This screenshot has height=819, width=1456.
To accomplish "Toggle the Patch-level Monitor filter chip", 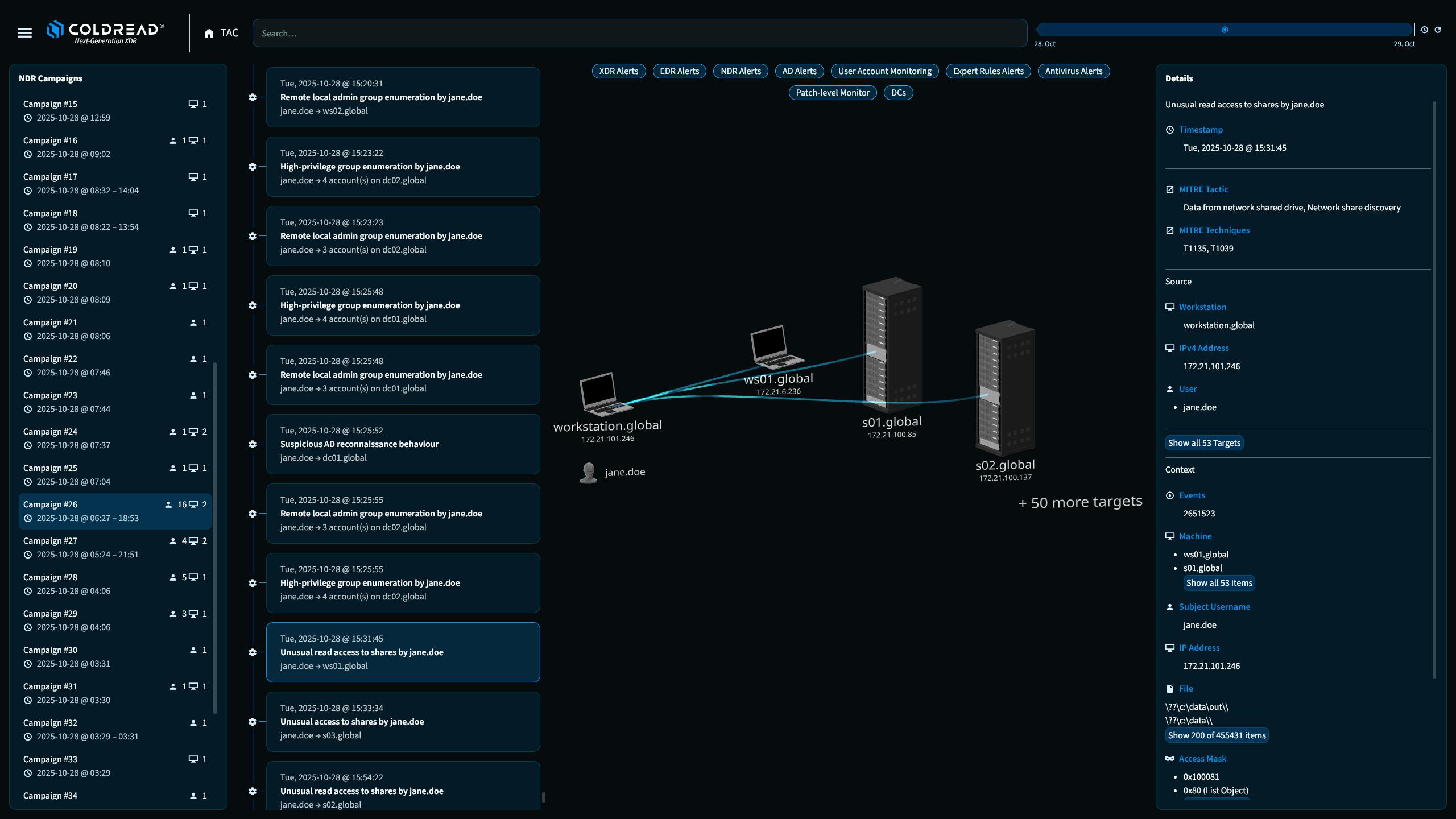I will click(832, 93).
